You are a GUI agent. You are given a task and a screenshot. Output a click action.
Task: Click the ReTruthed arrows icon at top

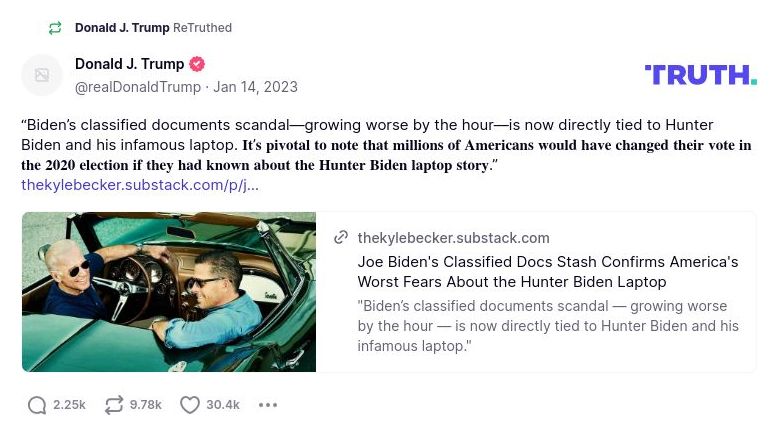tap(55, 28)
